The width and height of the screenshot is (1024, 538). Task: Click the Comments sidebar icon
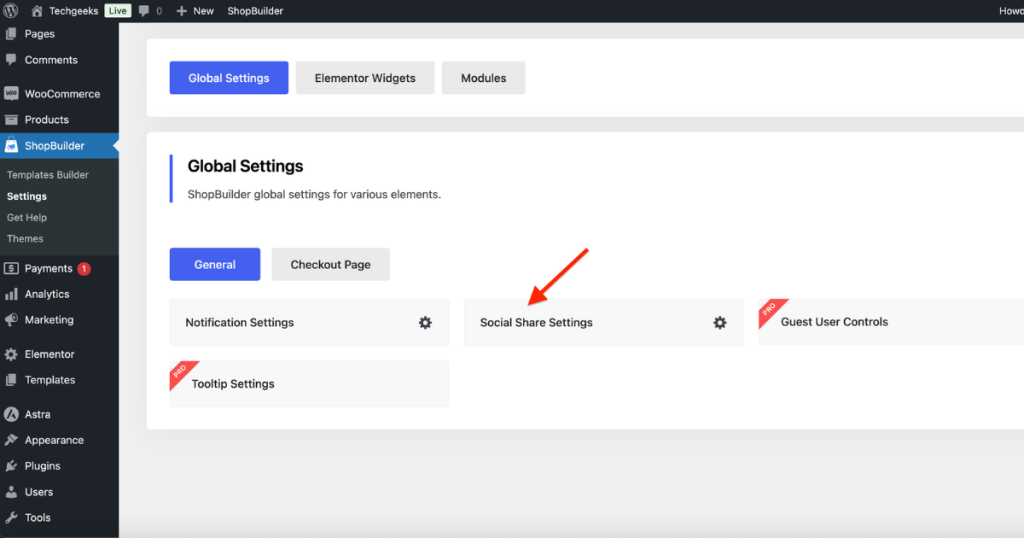[11, 59]
